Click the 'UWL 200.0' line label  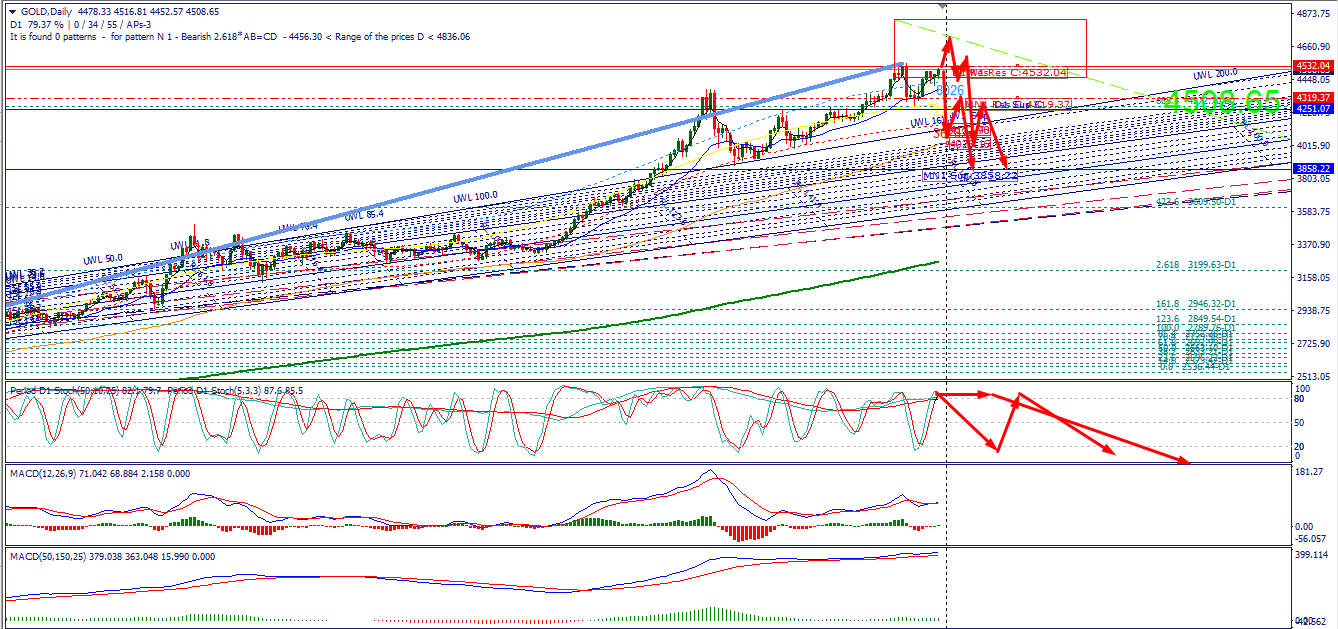coord(1216,74)
